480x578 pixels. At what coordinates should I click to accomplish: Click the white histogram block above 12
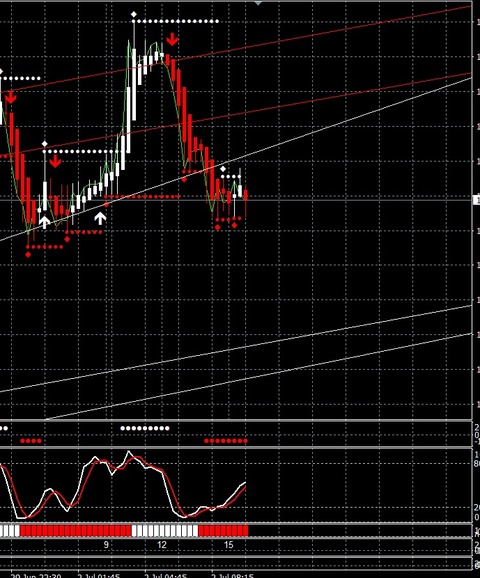click(x=165, y=531)
